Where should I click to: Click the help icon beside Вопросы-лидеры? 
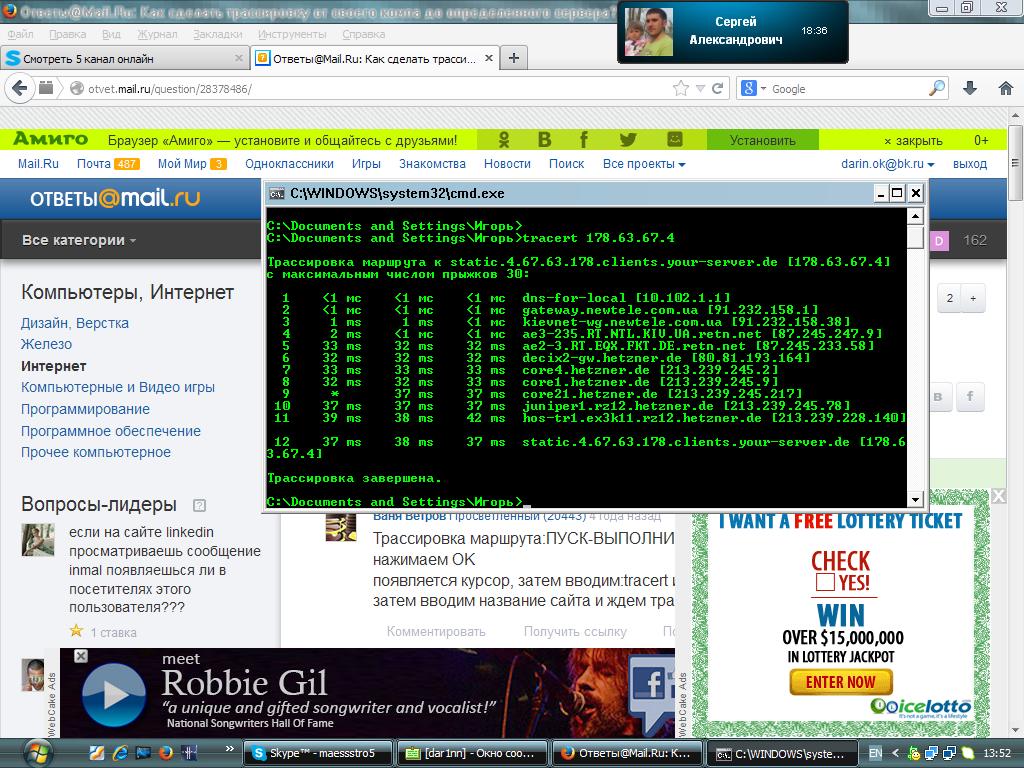tap(200, 505)
